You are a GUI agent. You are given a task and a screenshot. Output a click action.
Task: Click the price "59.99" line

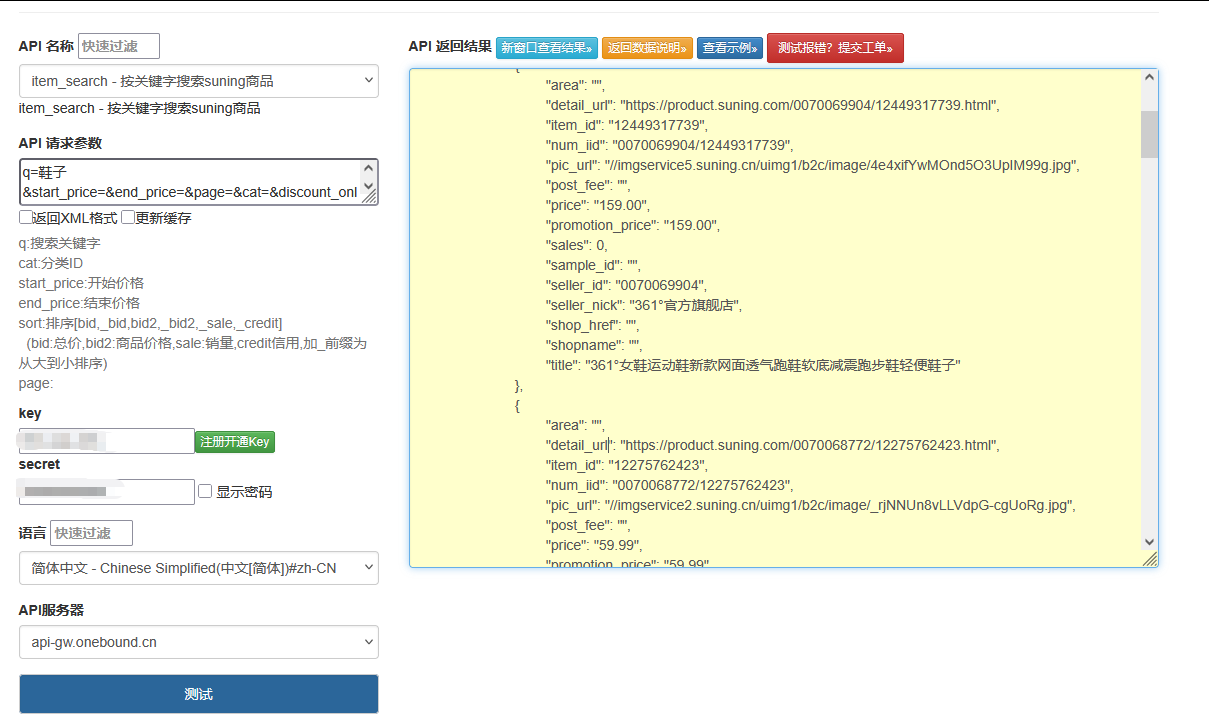(594, 545)
